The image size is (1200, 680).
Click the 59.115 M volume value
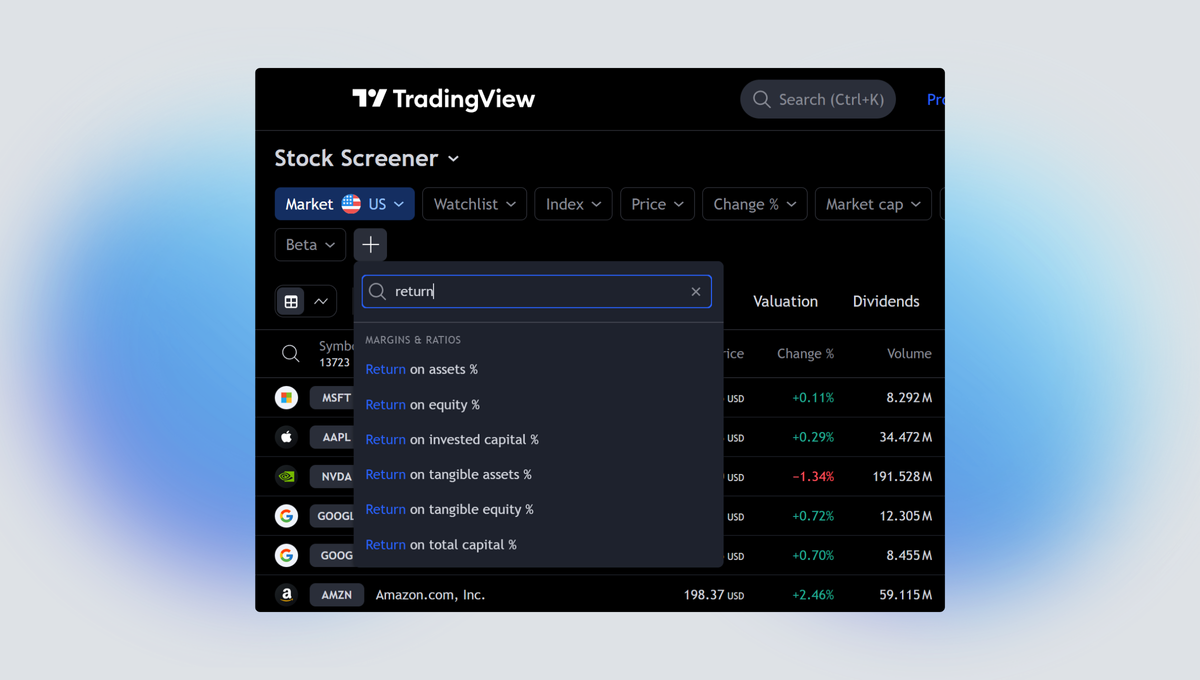[x=906, y=594]
